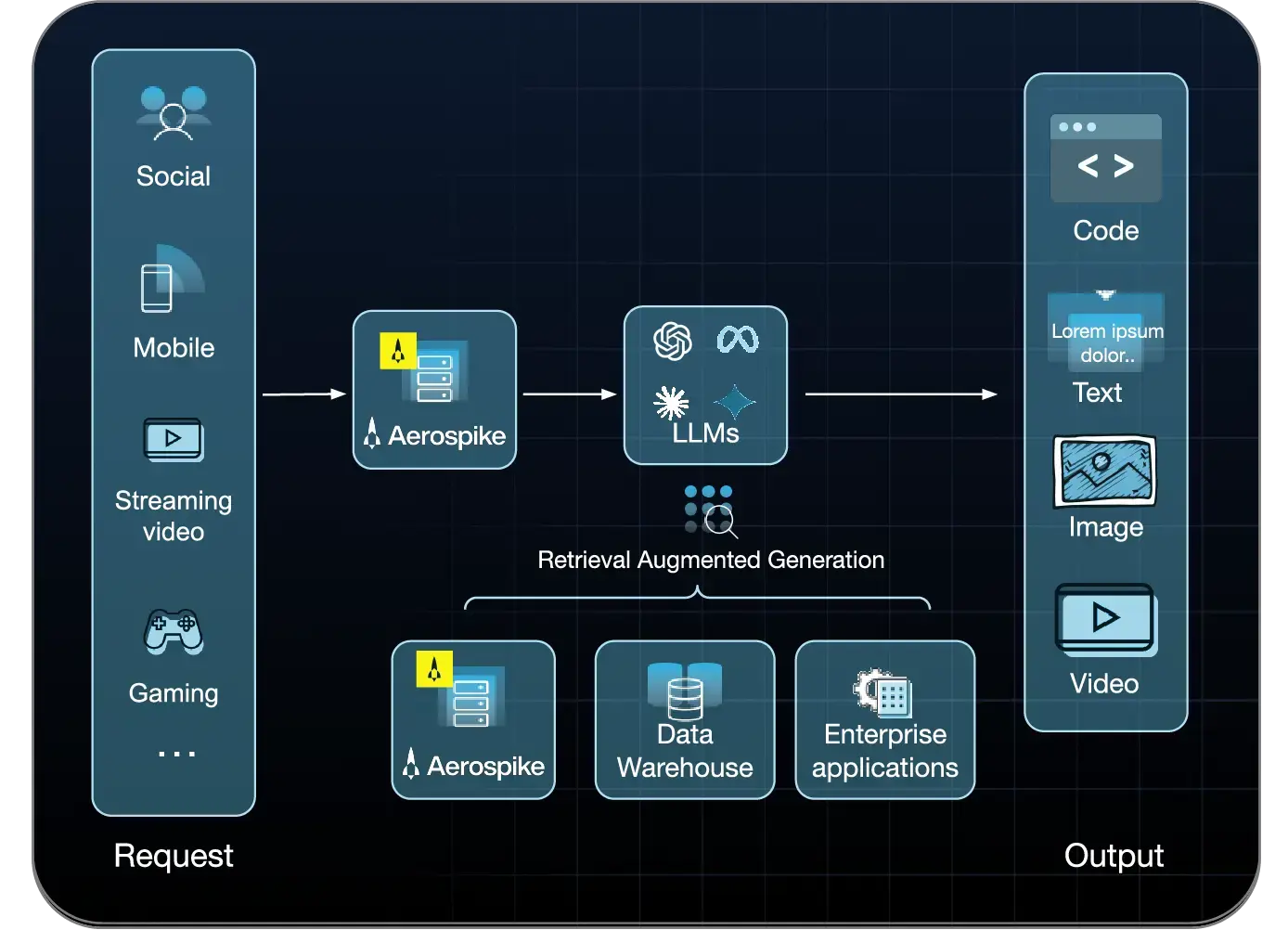Click the Enterprise applications gear icon

[882, 692]
